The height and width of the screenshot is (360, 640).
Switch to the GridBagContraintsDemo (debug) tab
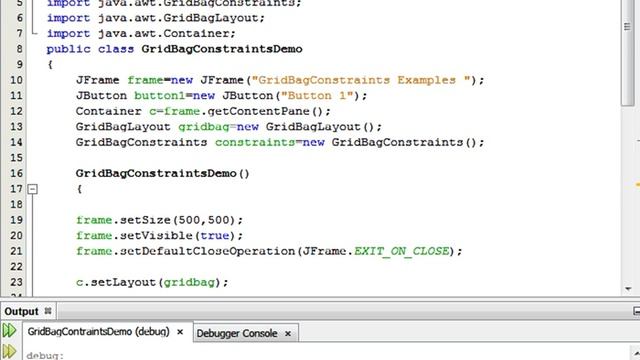click(98, 331)
